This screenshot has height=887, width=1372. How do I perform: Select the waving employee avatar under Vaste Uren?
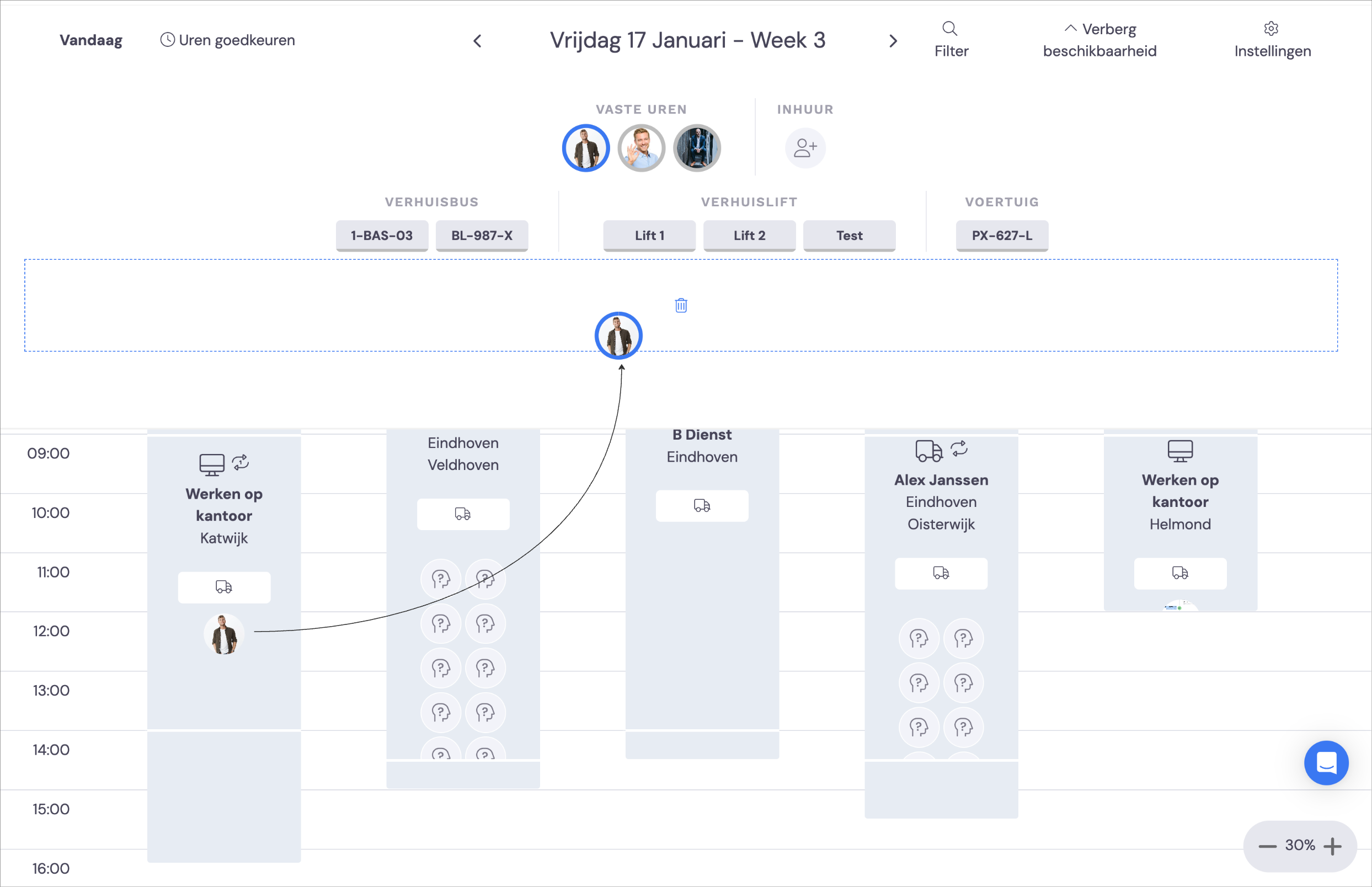[641, 148]
